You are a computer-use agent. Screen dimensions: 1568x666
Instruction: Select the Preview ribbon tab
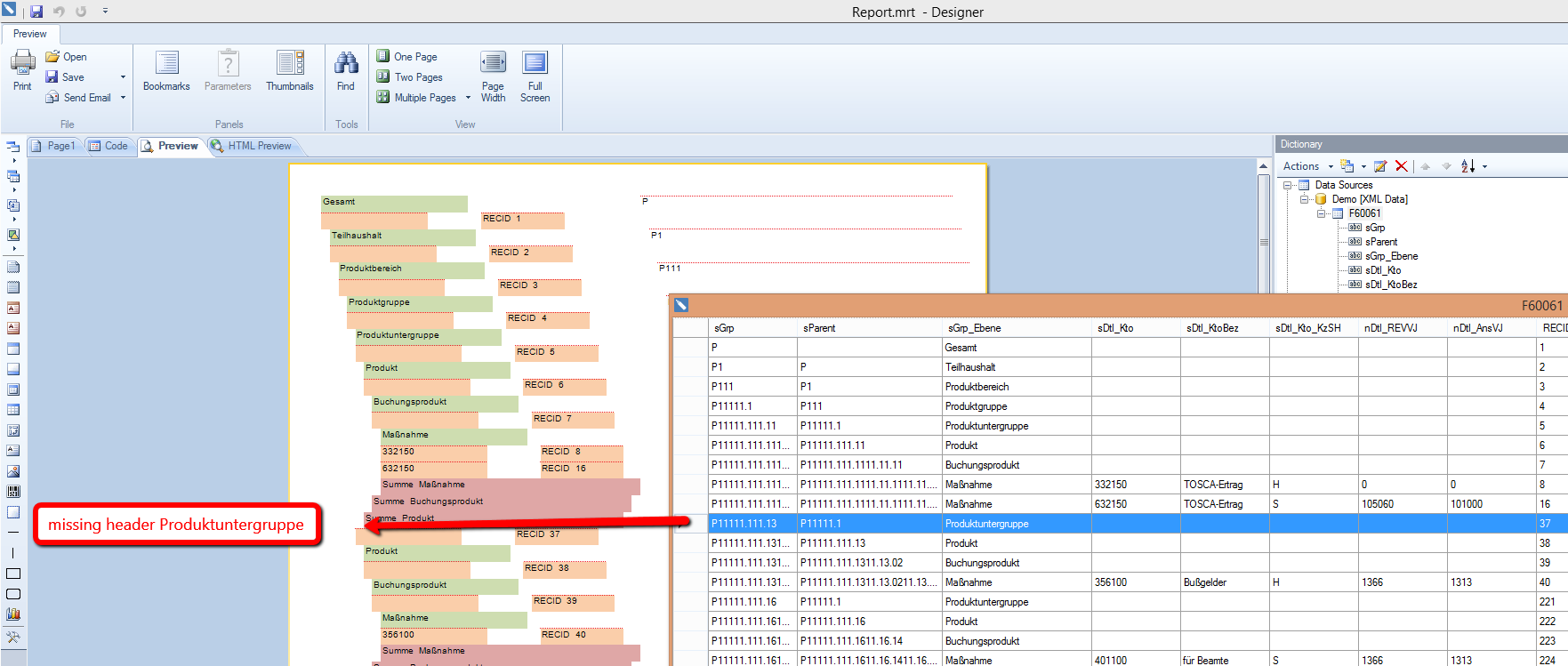point(29,34)
